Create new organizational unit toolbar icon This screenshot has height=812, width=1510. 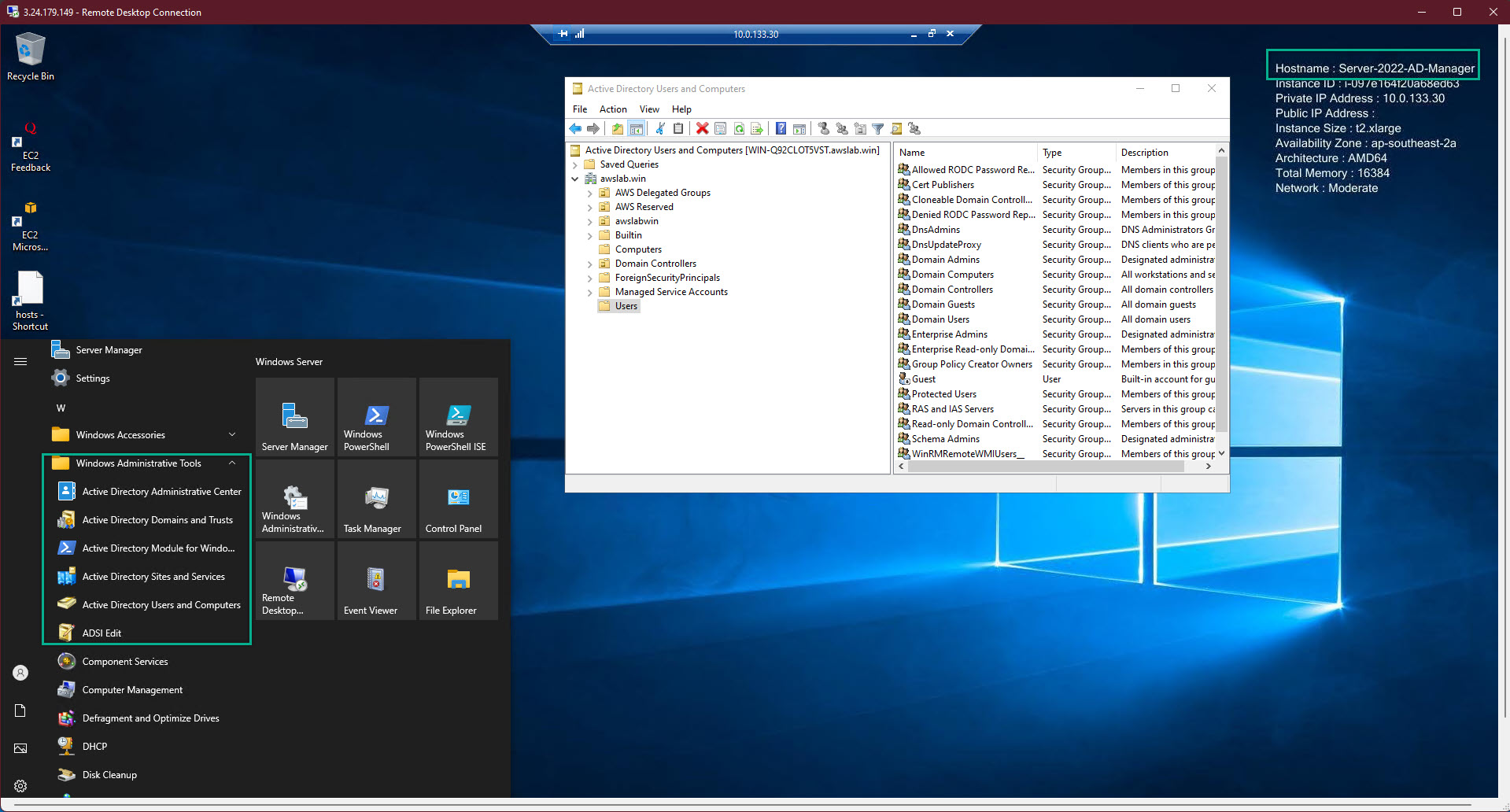pos(860,128)
